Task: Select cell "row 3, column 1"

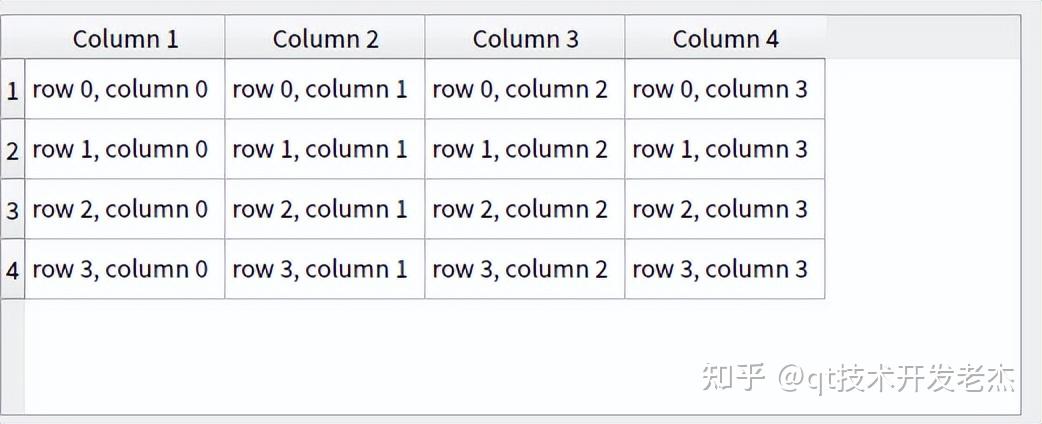Action: click(x=325, y=269)
